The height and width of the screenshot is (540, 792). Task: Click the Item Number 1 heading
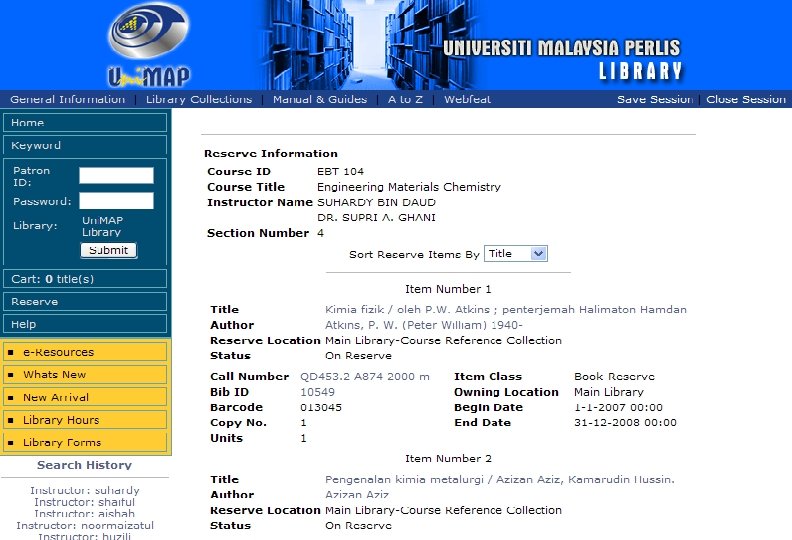[448, 289]
